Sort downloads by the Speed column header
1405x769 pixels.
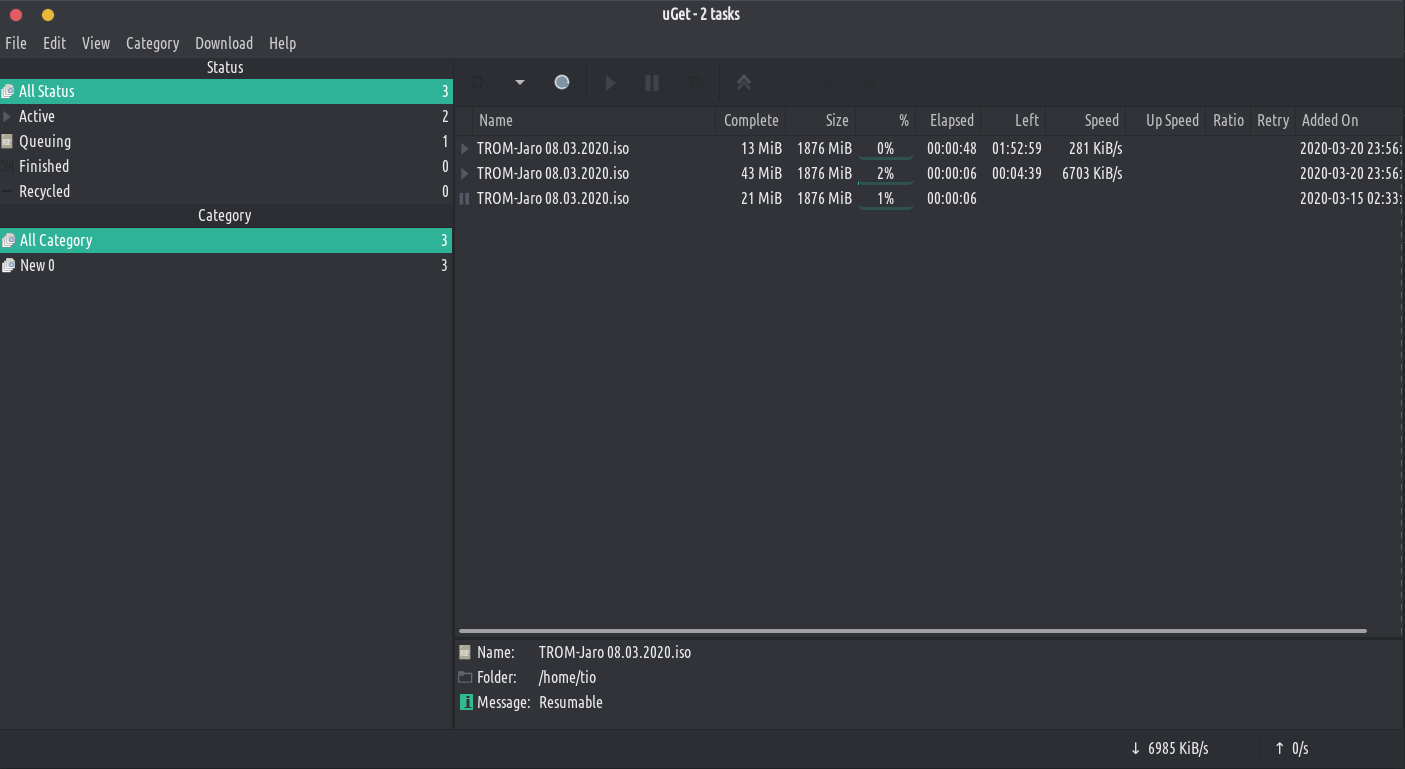pos(1101,120)
